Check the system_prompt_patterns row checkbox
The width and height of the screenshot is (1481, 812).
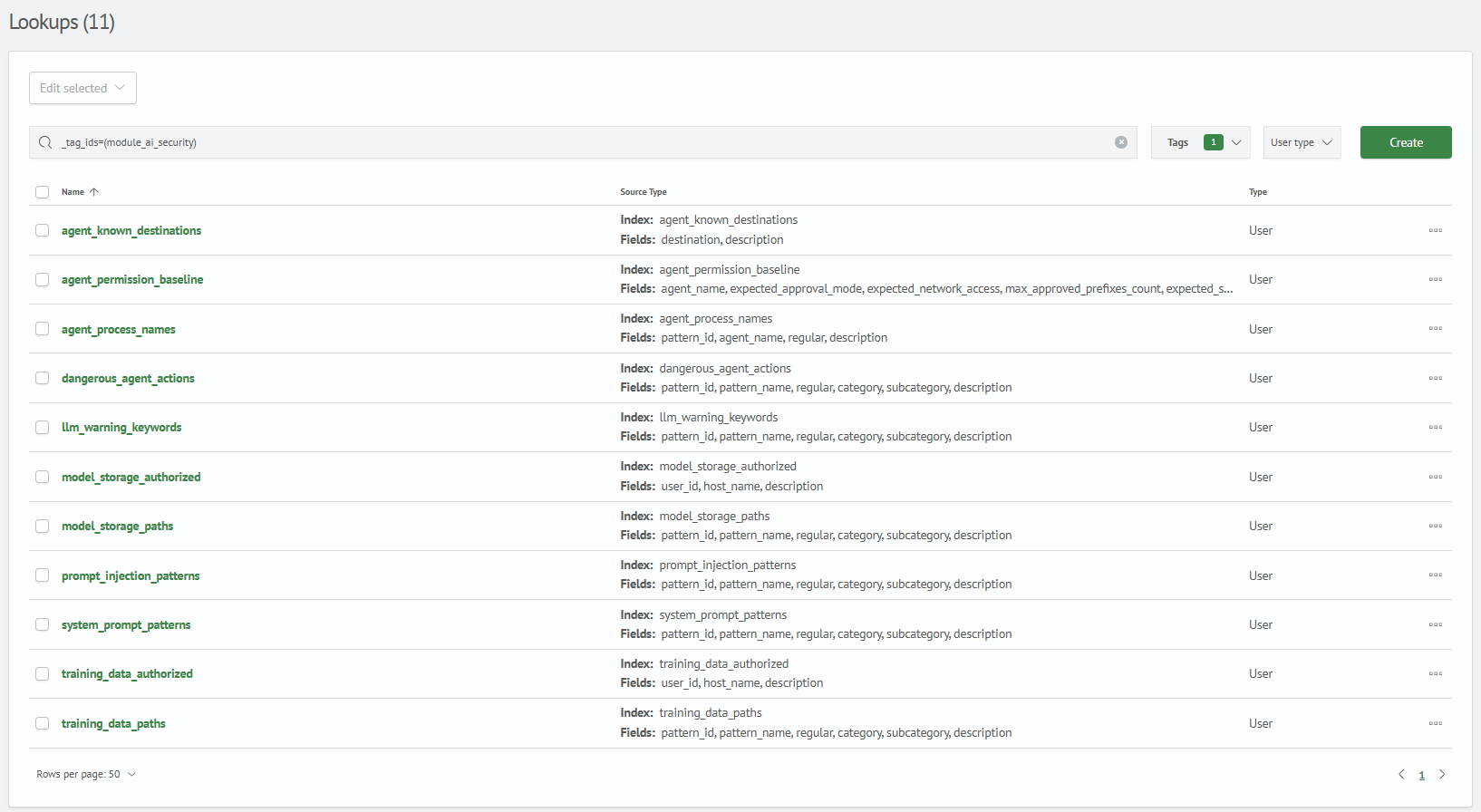pos(42,624)
